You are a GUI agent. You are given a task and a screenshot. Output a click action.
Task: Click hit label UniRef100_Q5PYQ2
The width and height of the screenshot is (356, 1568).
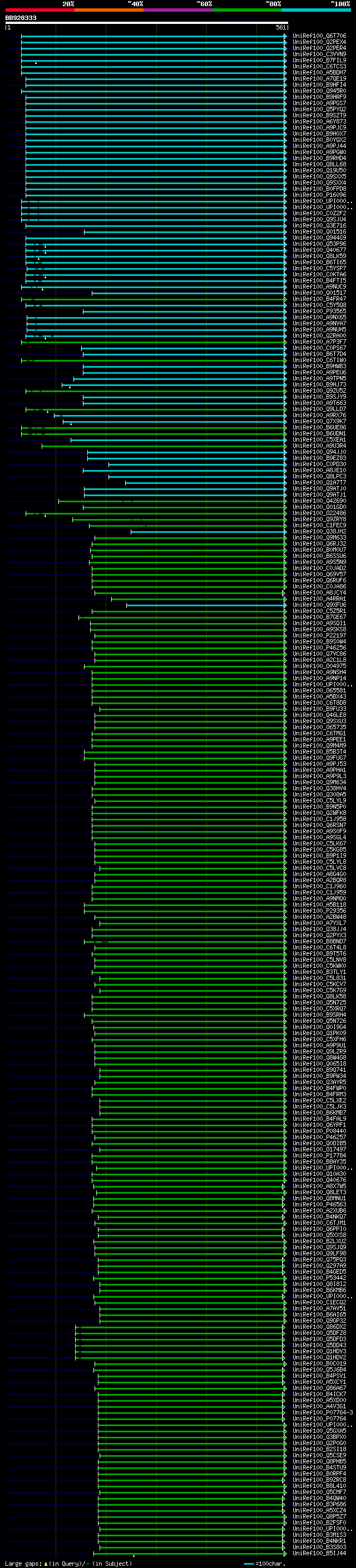[x=319, y=109]
